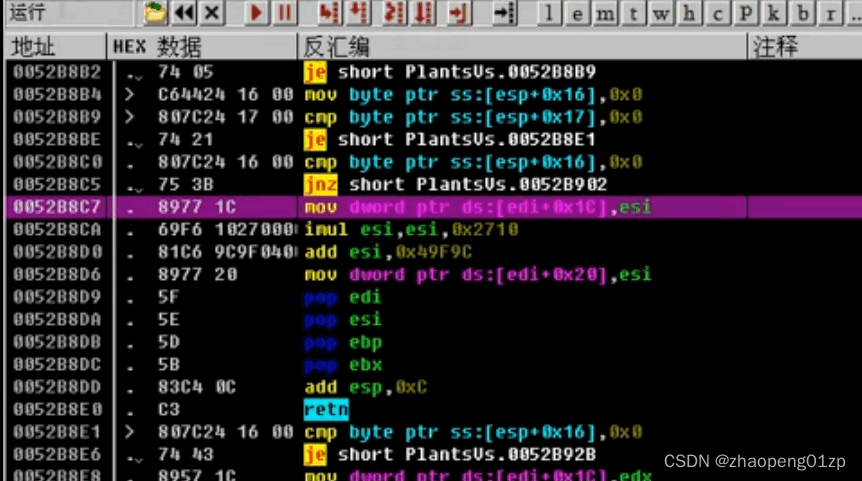Screen dimensions: 862x481
Task: Select je short PlantsVs.0052B8B9 instruction
Action: [x=450, y=72]
